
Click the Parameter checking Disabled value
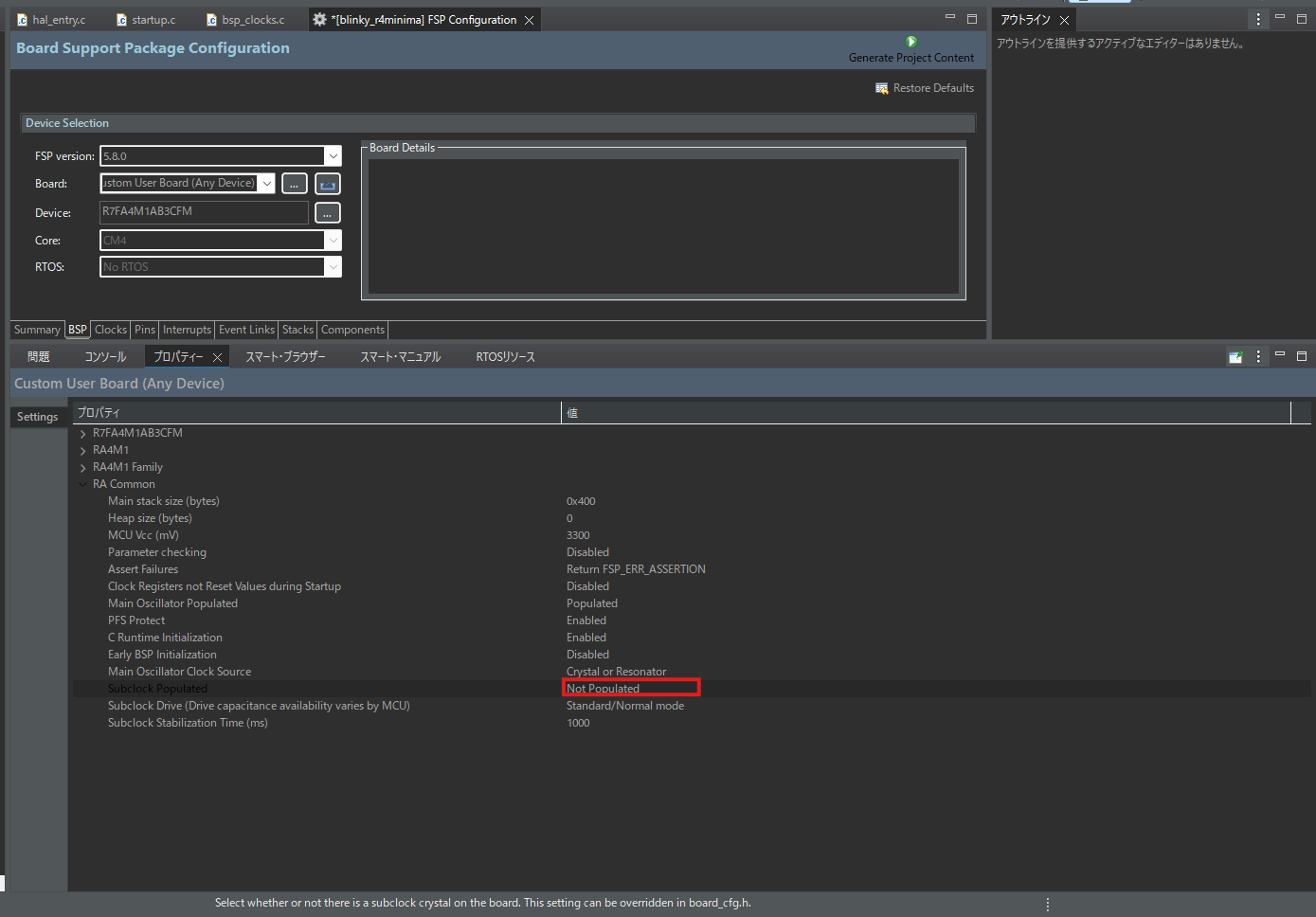(x=587, y=552)
